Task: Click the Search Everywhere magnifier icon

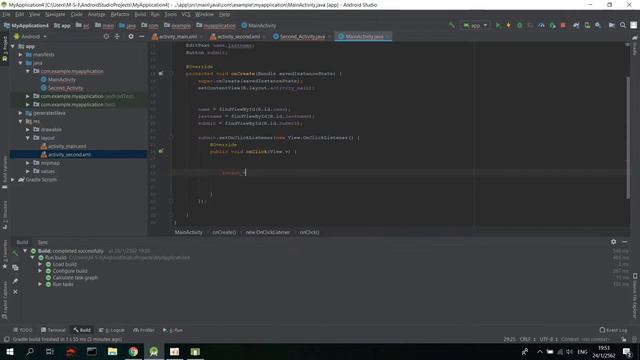Action: point(622,25)
